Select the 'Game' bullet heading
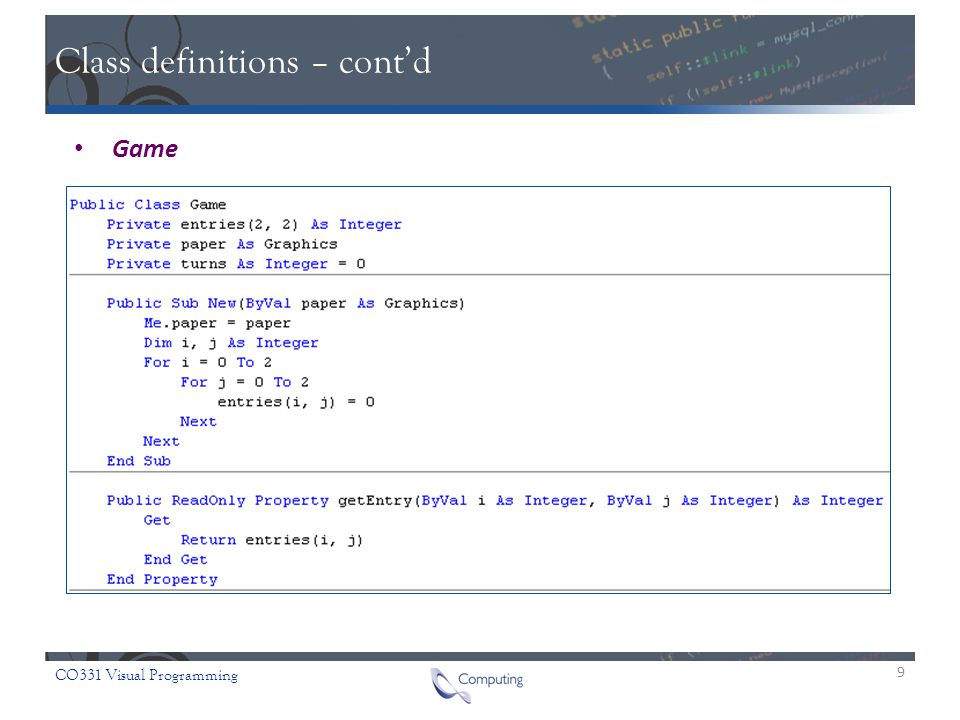This screenshot has width=960, height=720. [x=145, y=149]
